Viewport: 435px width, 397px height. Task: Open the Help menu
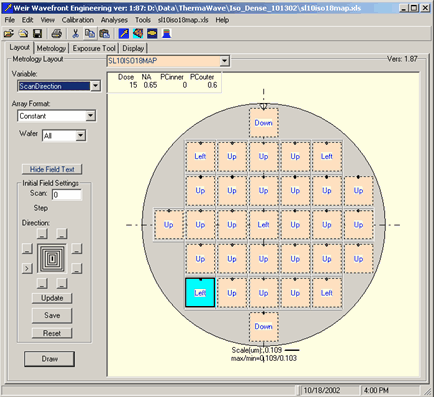click(x=222, y=20)
